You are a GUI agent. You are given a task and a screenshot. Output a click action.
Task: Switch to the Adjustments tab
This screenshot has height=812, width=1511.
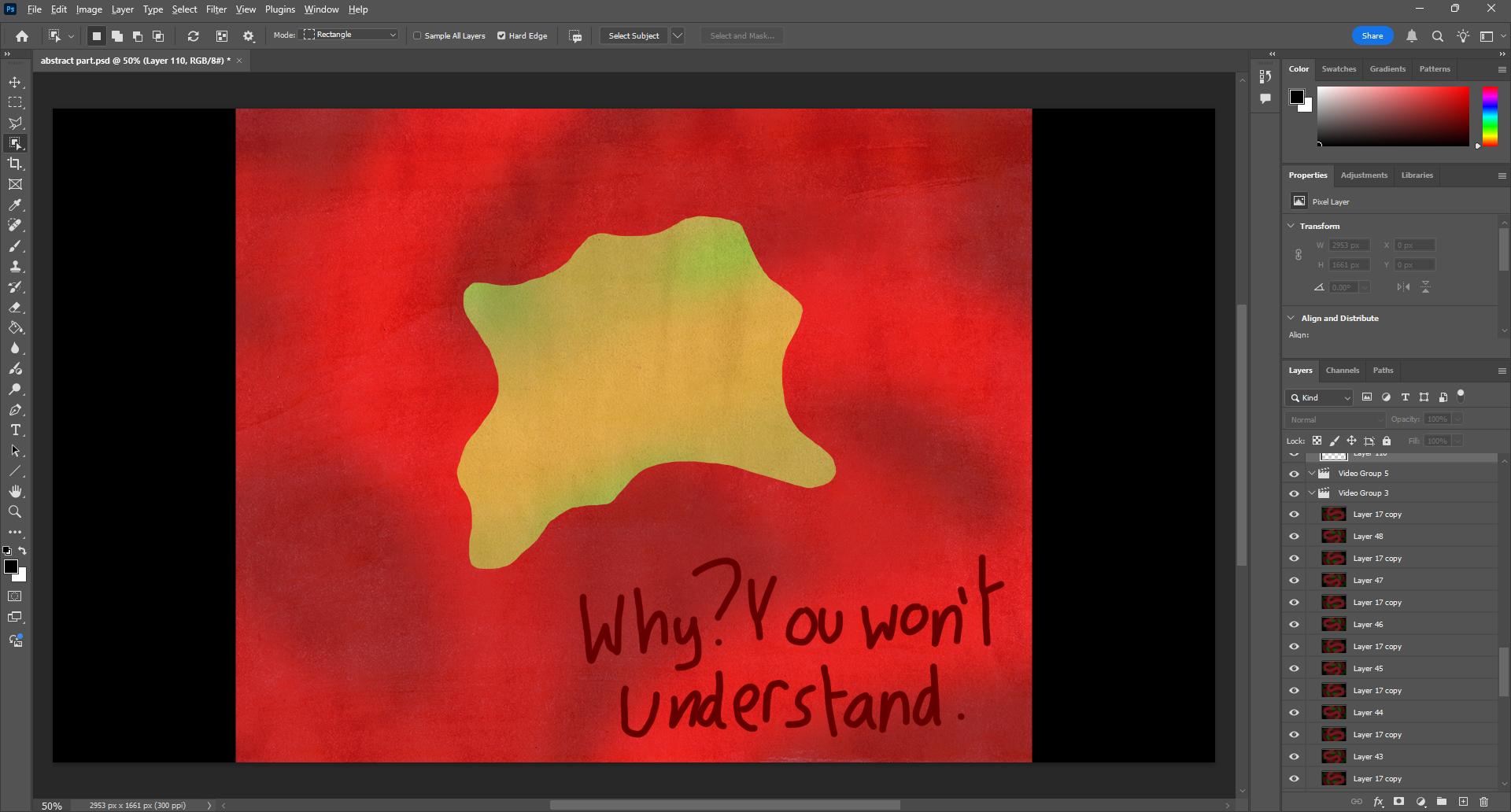pyautogui.click(x=1364, y=175)
